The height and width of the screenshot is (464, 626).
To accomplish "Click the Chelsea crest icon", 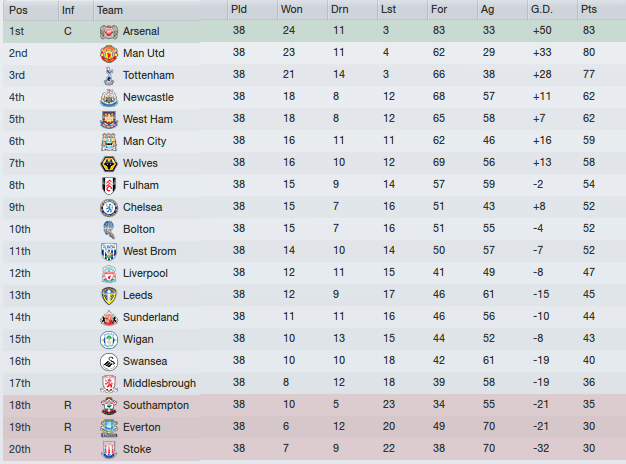I will point(108,207).
